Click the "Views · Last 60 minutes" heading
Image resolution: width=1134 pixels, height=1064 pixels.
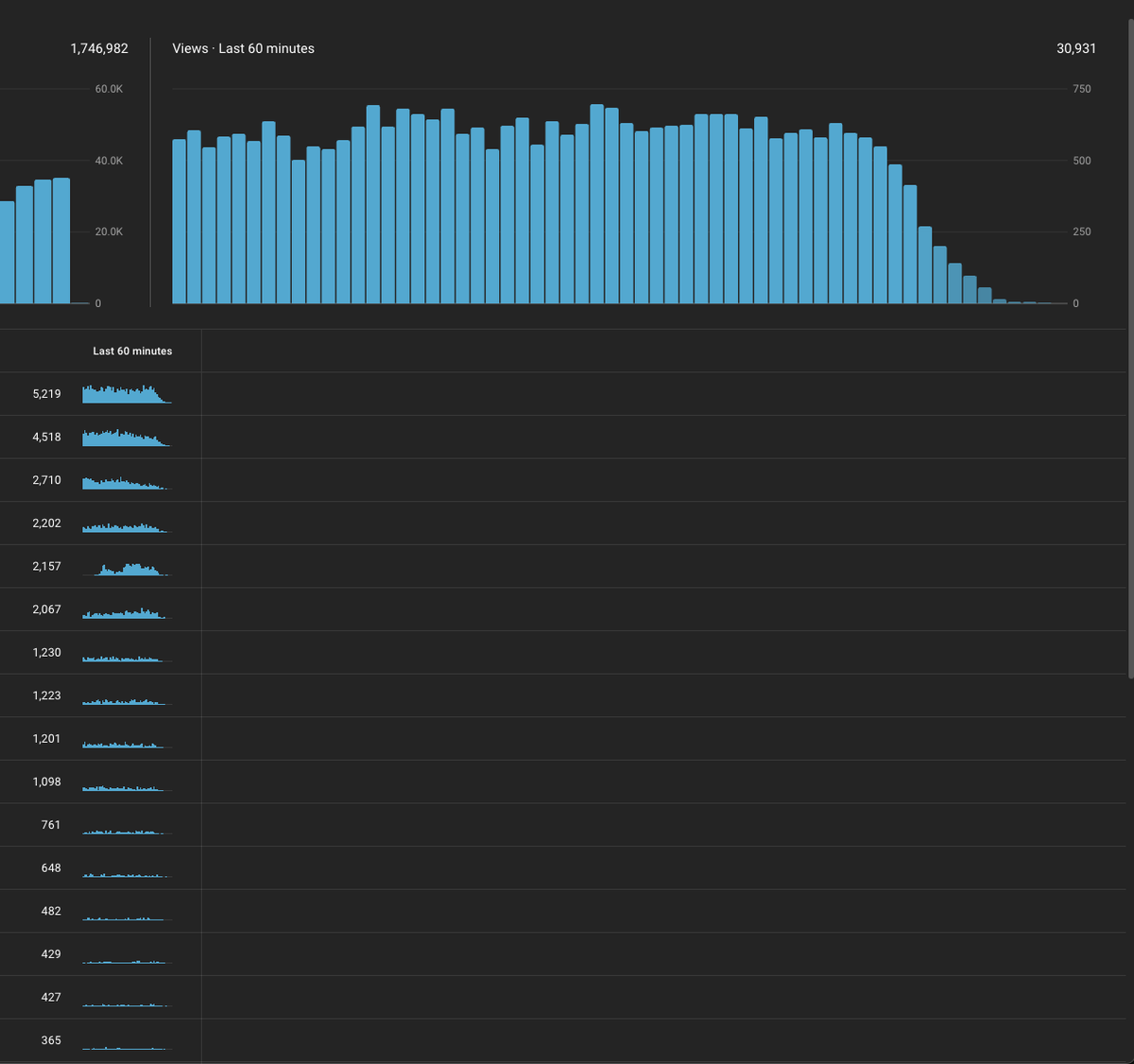tap(243, 48)
